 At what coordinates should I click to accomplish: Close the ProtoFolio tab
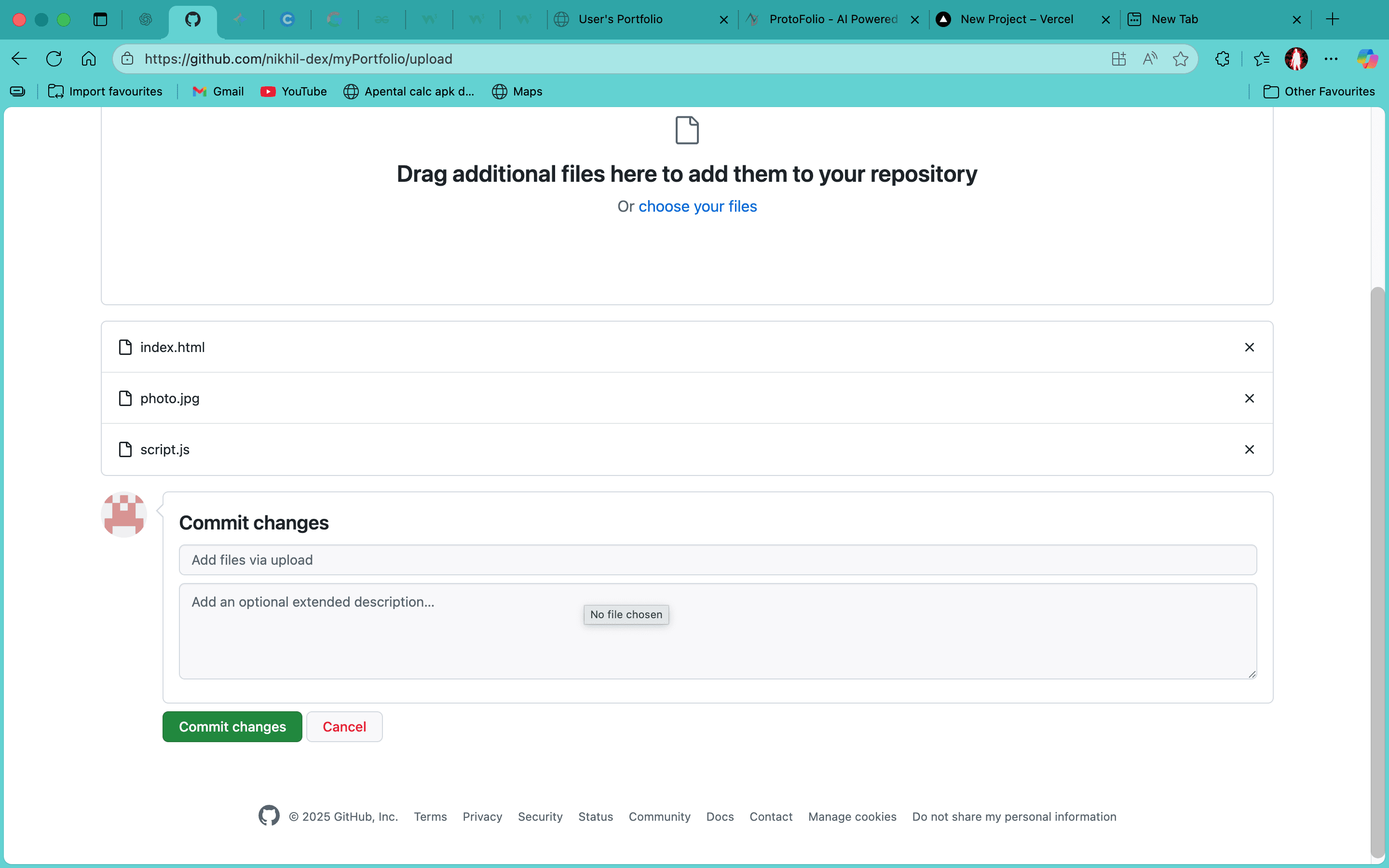click(x=915, y=19)
